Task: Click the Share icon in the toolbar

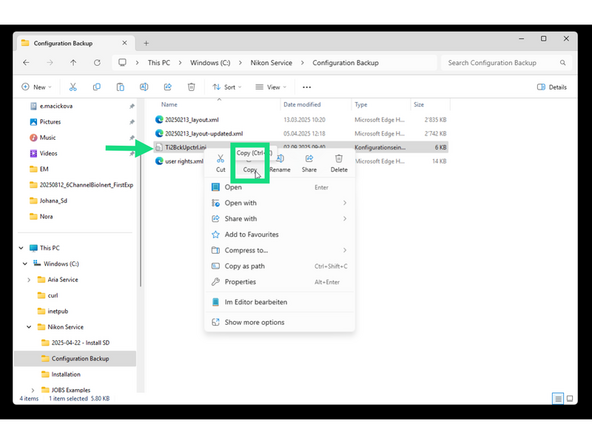Action: (168, 87)
